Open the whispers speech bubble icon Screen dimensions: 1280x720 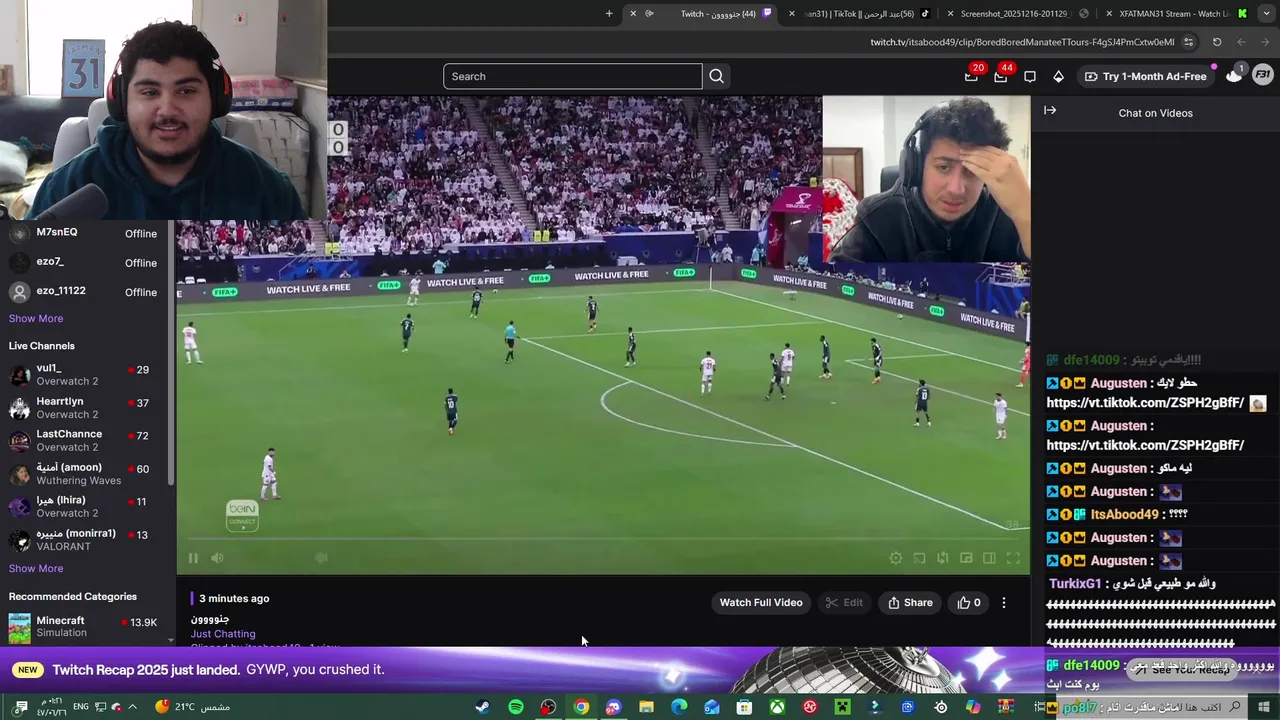click(1030, 76)
